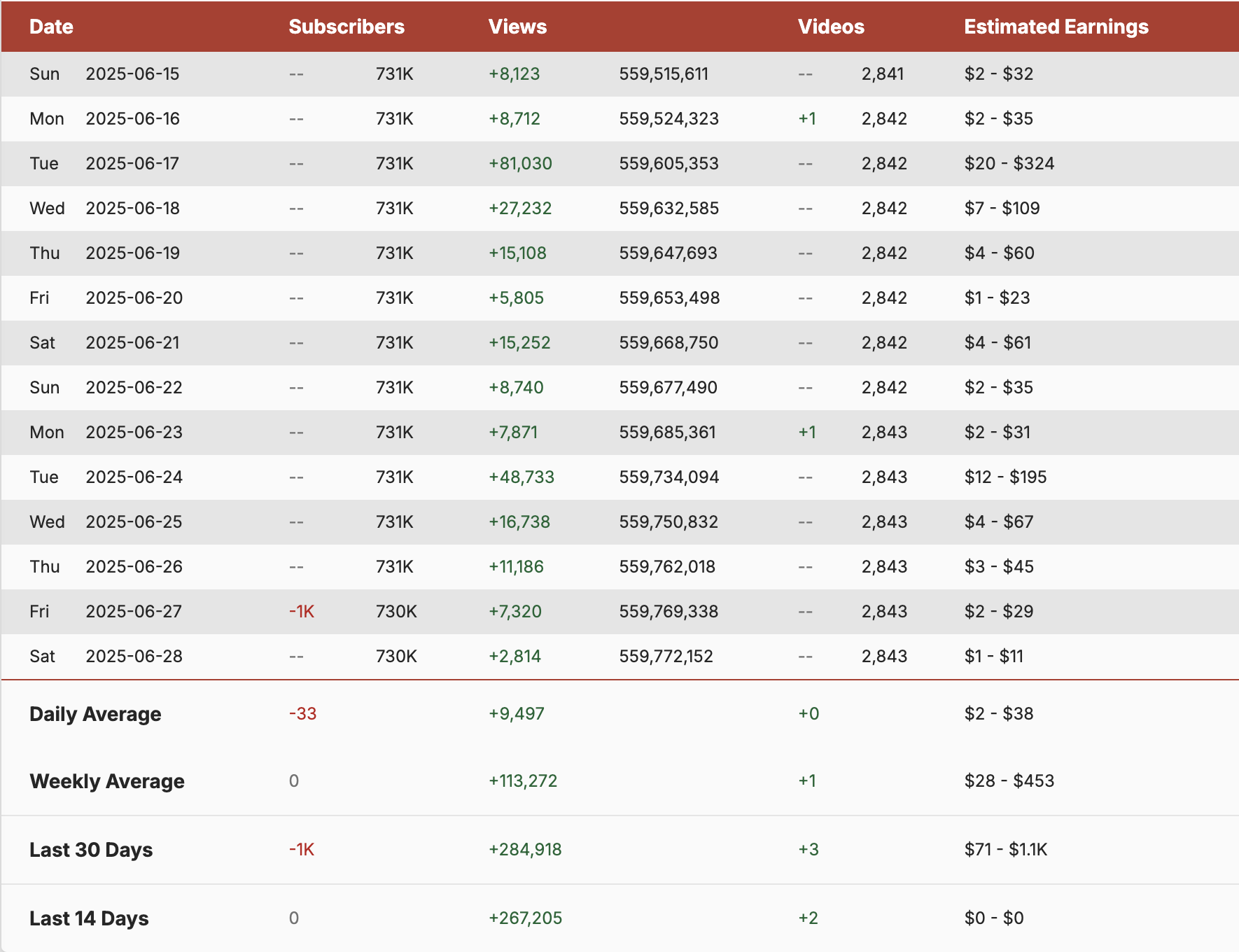Click earnings $1 - $23
This screenshot has height=952, width=1239.
click(997, 298)
